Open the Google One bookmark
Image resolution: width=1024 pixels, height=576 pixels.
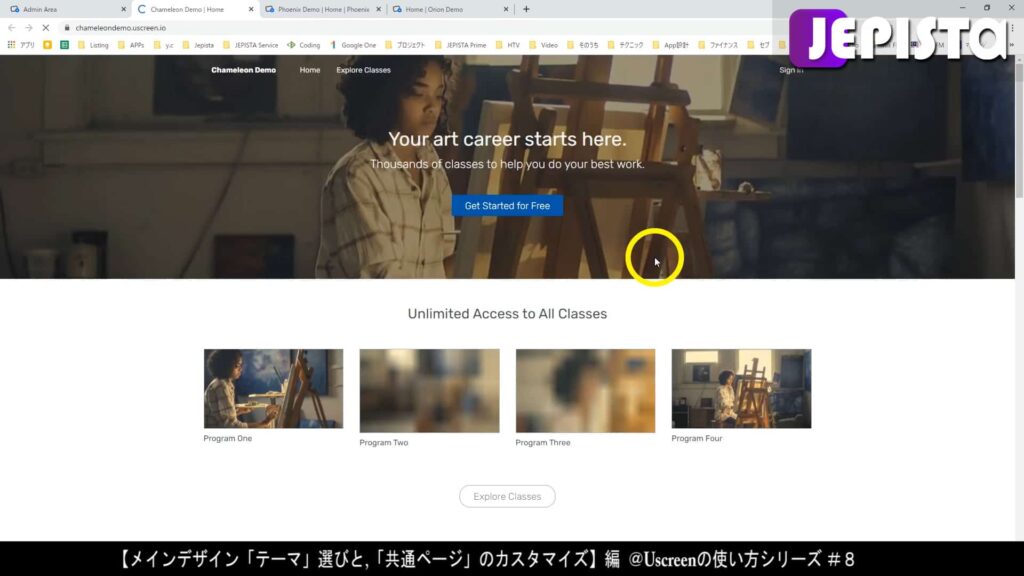click(353, 45)
